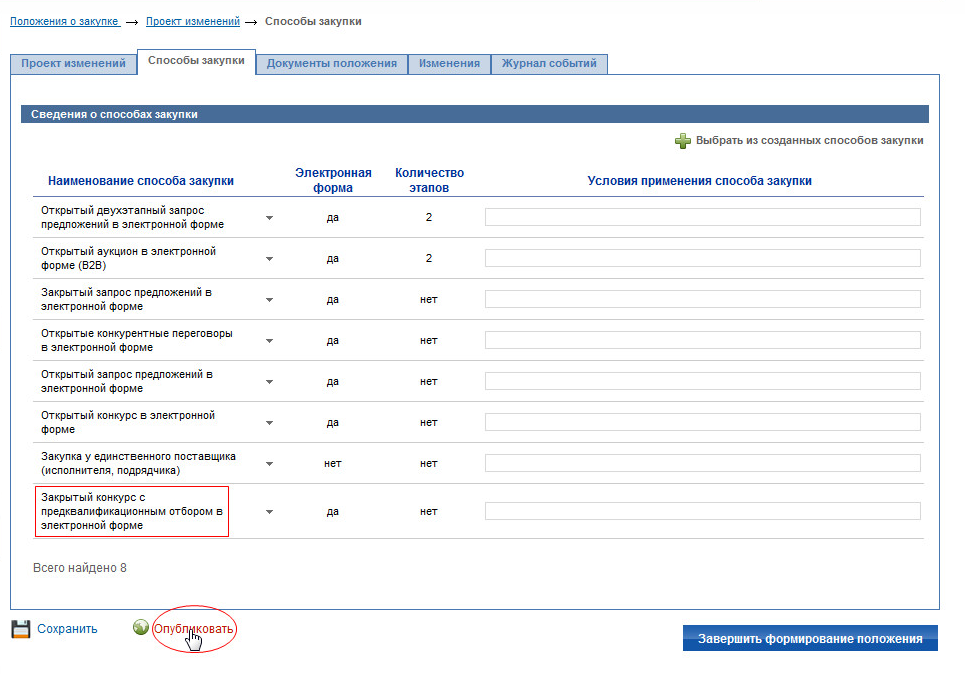965x676 pixels.
Task: Click the green globe Publish icon
Action: tap(141, 628)
